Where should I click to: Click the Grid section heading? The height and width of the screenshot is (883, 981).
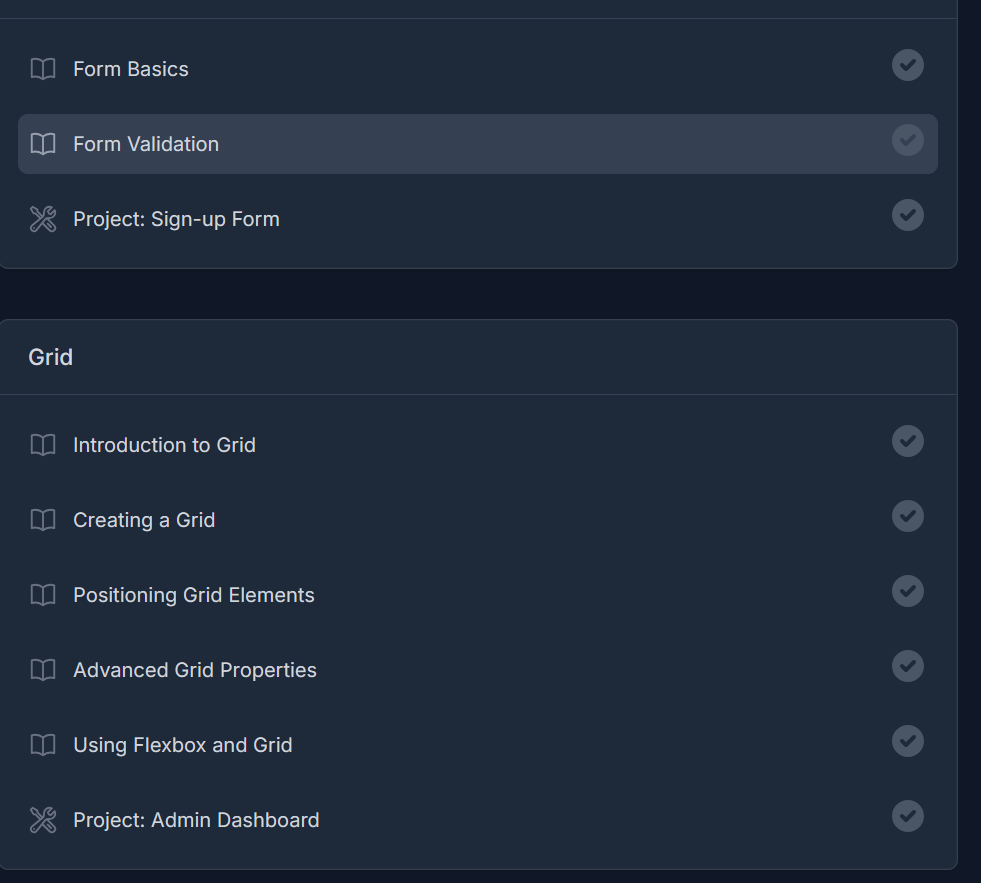coord(51,357)
